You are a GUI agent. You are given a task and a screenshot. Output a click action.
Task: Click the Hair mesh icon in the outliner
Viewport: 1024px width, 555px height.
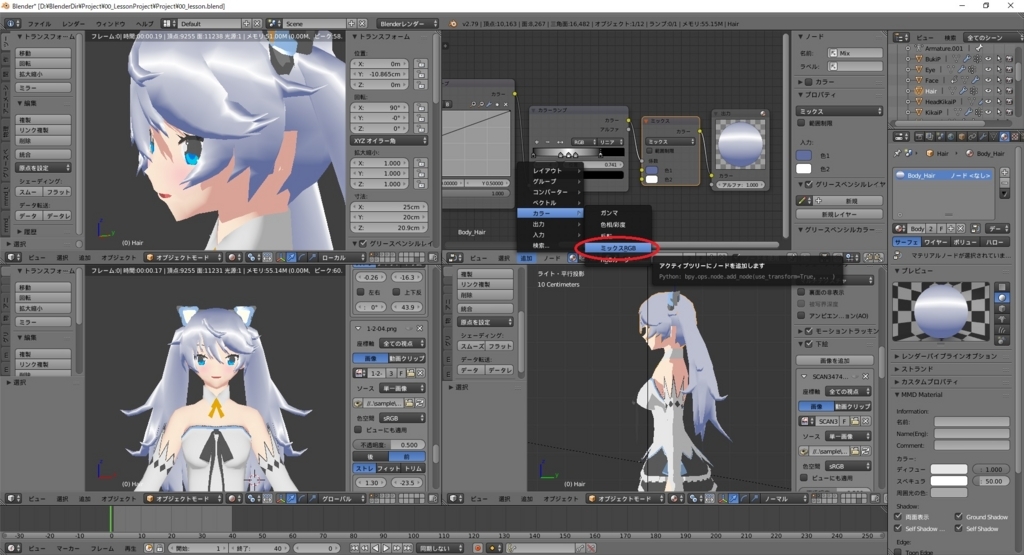coord(919,91)
